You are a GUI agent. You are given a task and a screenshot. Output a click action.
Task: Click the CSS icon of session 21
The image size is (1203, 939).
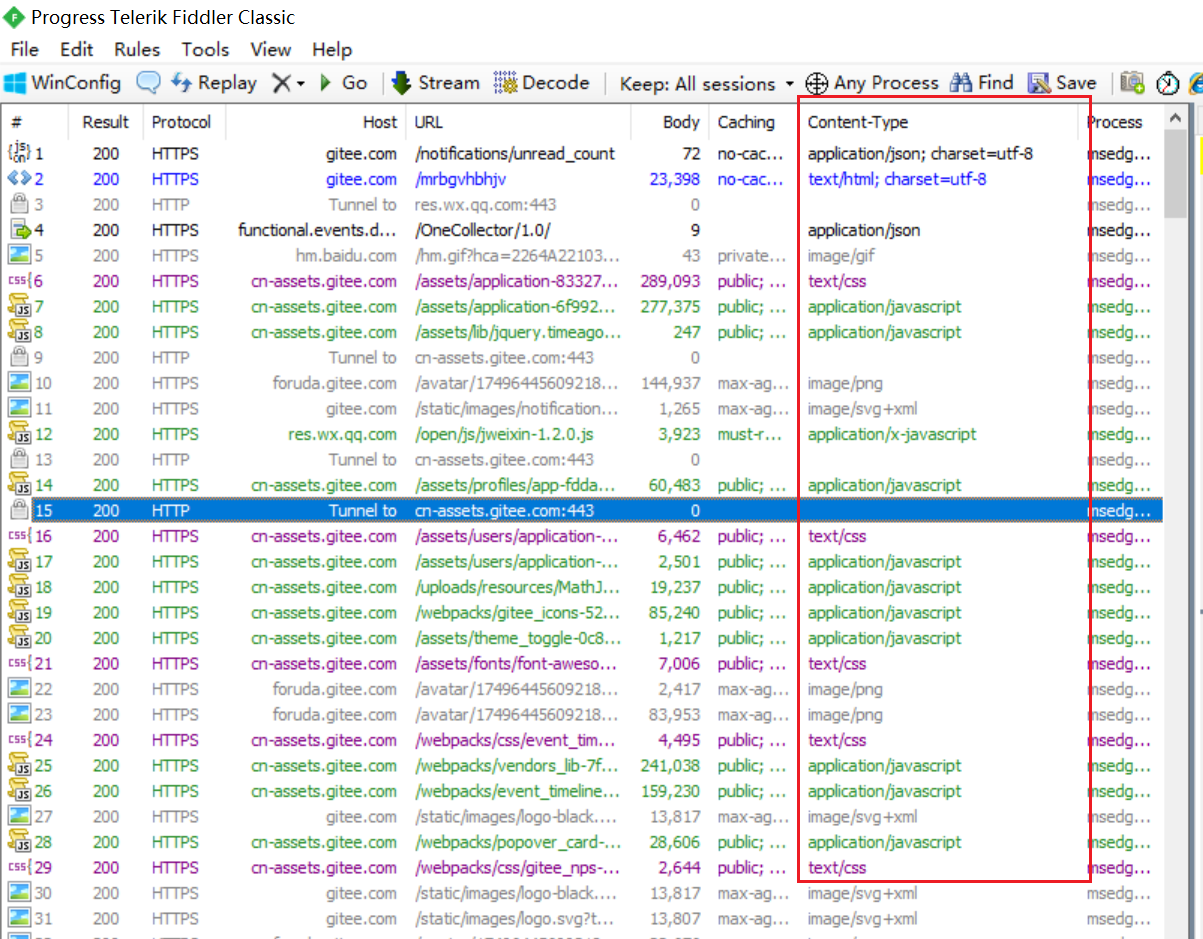(x=19, y=663)
